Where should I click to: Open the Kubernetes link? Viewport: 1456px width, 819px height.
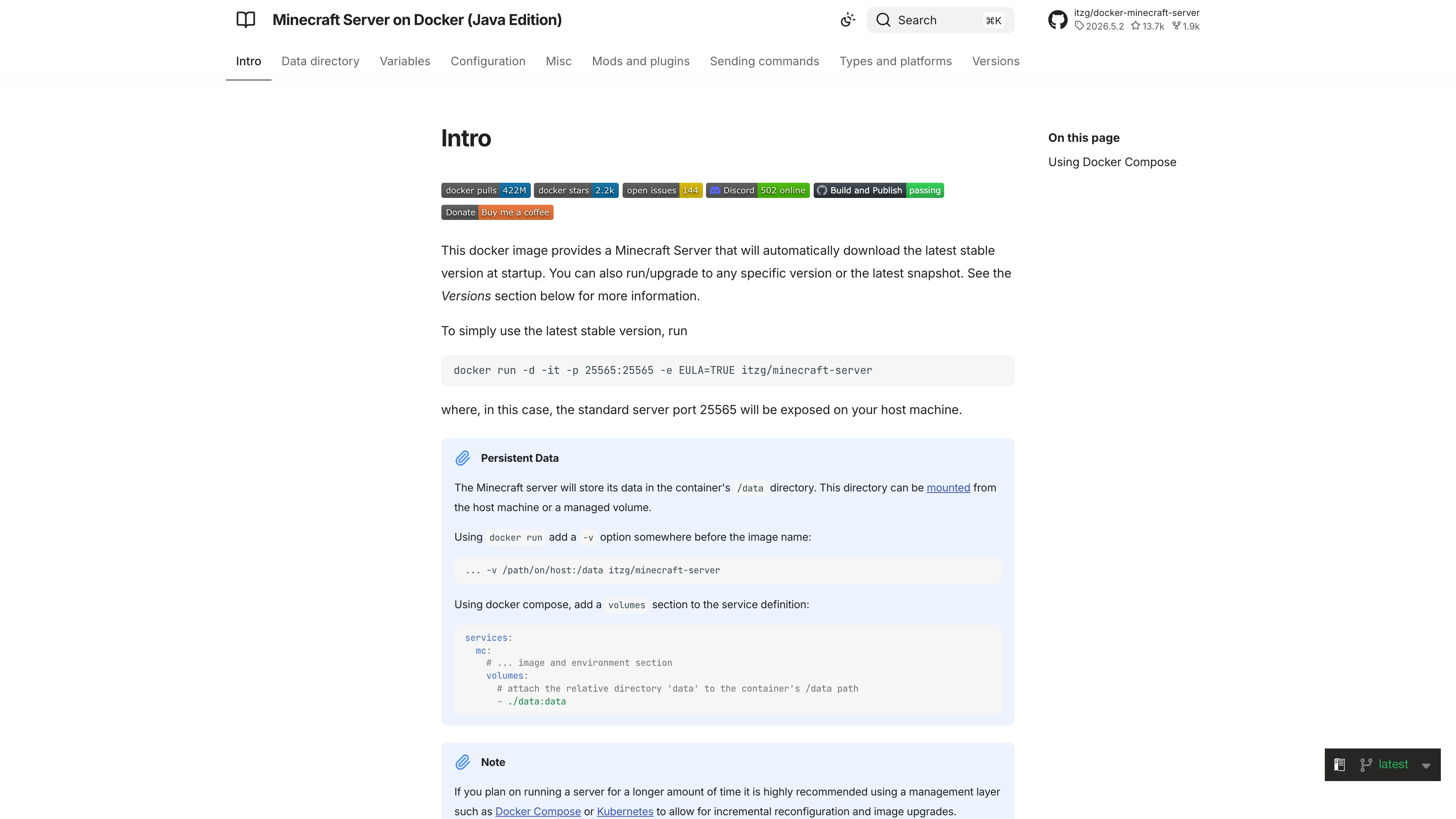[x=624, y=812]
